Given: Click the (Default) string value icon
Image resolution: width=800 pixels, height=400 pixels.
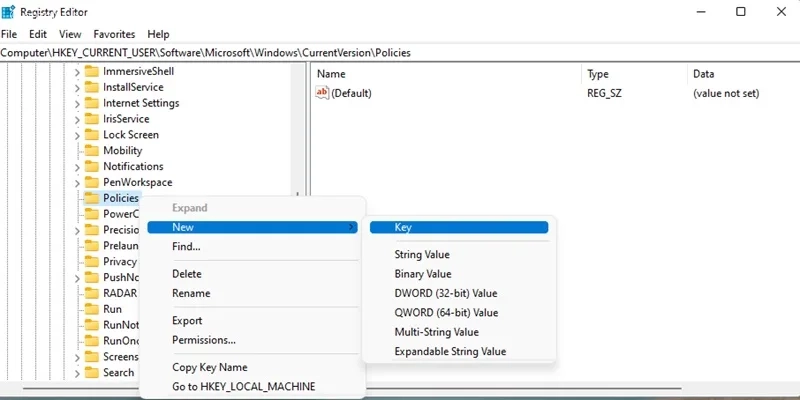Looking at the screenshot, I should pyautogui.click(x=322, y=93).
